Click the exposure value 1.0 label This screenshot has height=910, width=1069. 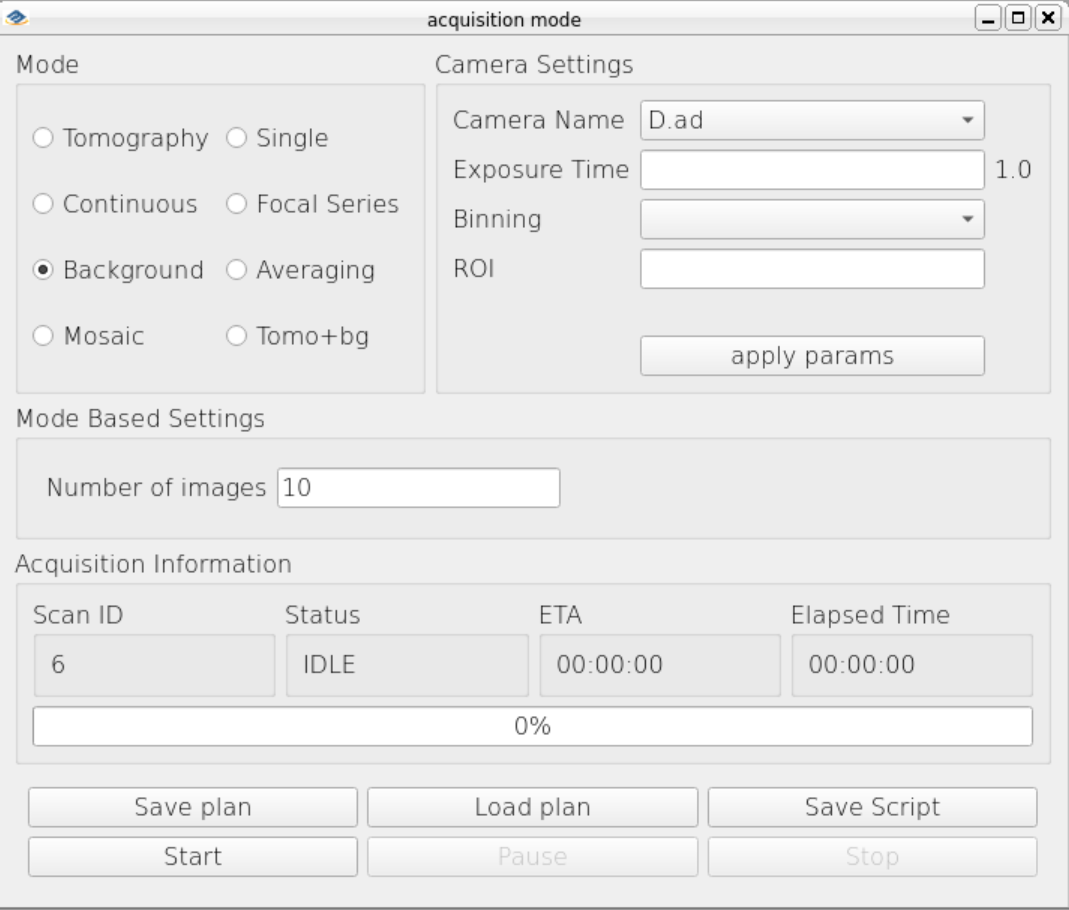click(x=1013, y=170)
